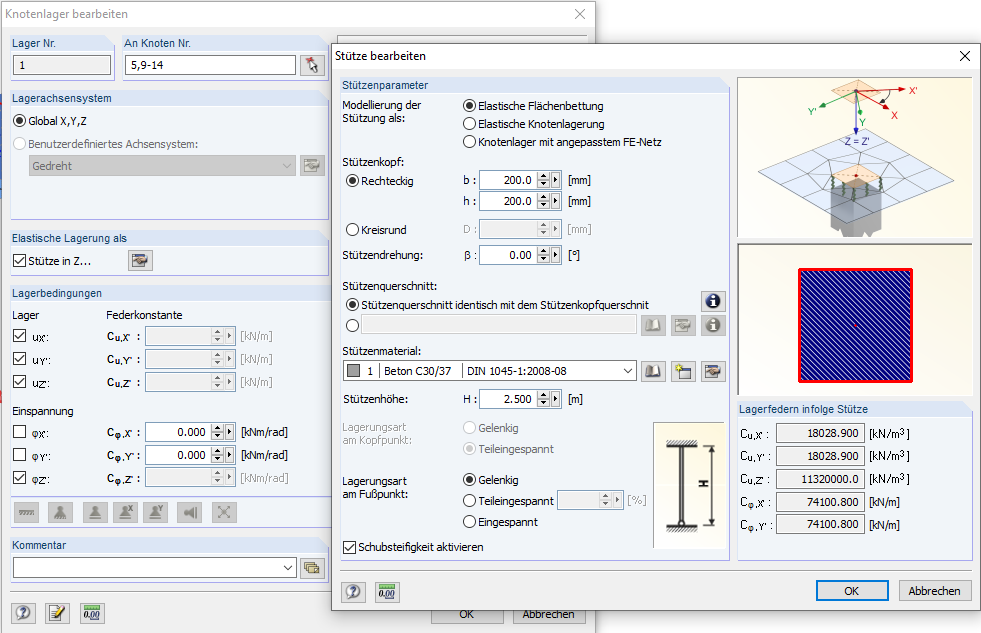
Task: Open the Stütze in Z edit dialog icon
Action: pos(139,260)
